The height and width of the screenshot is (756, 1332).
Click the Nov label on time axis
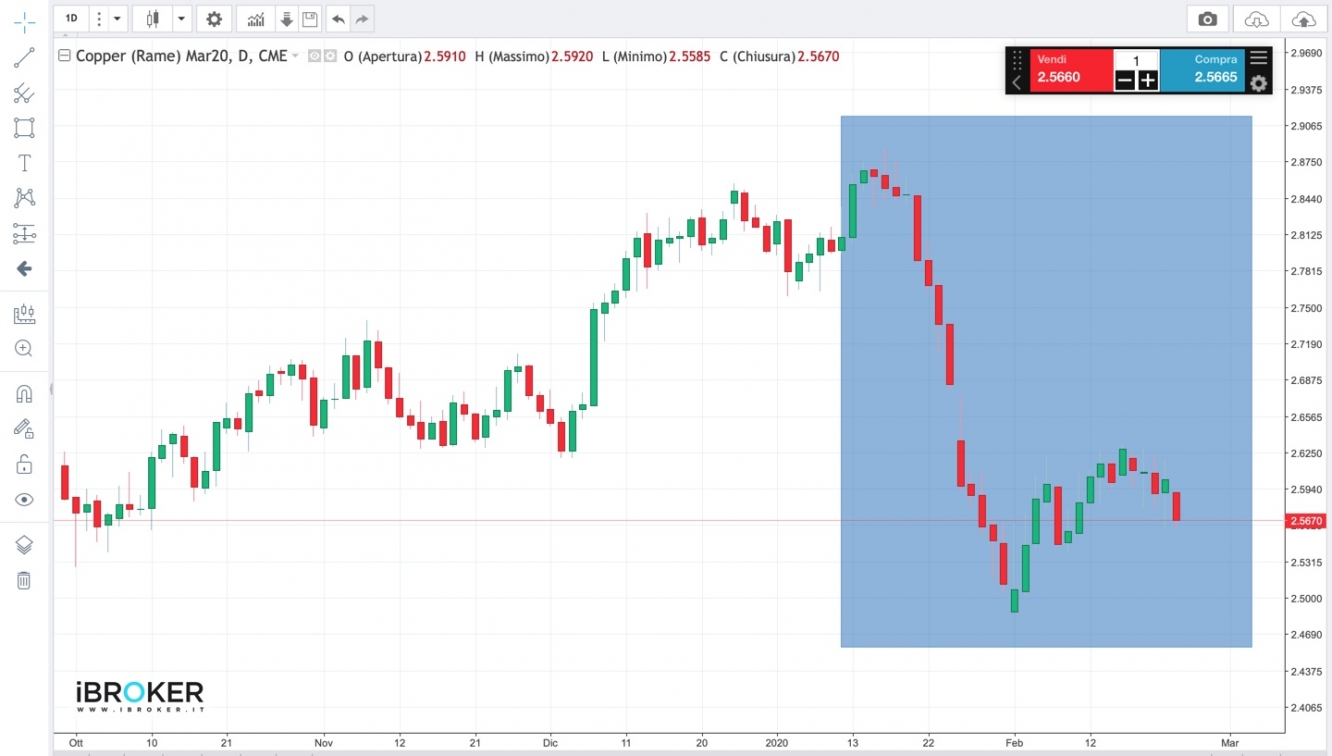coord(323,743)
